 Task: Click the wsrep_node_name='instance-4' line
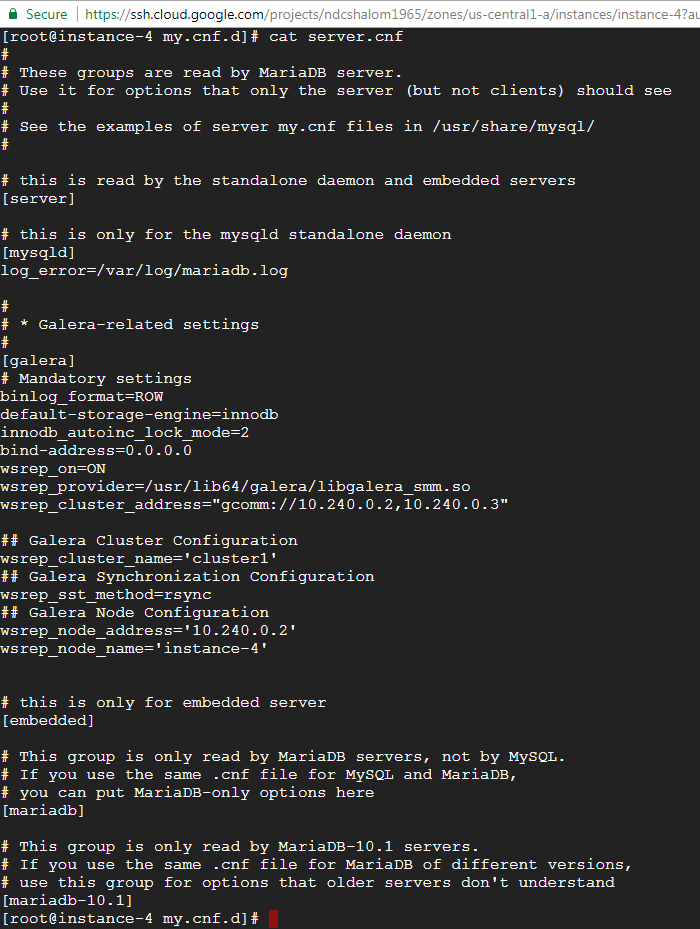(134, 649)
